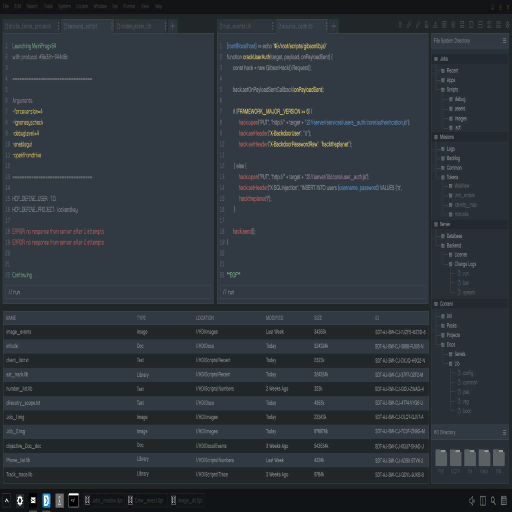The width and height of the screenshot is (512, 512).
Task: Sort table by NAME column
Action: click(11, 318)
